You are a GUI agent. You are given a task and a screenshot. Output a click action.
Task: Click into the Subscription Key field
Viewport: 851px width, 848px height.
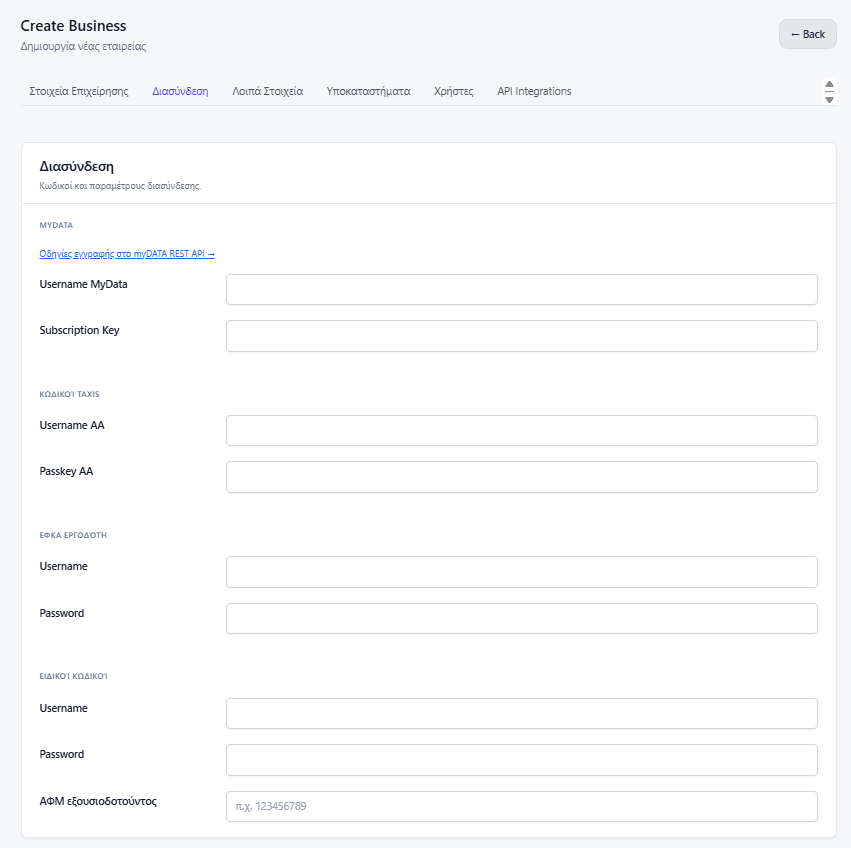click(x=522, y=336)
